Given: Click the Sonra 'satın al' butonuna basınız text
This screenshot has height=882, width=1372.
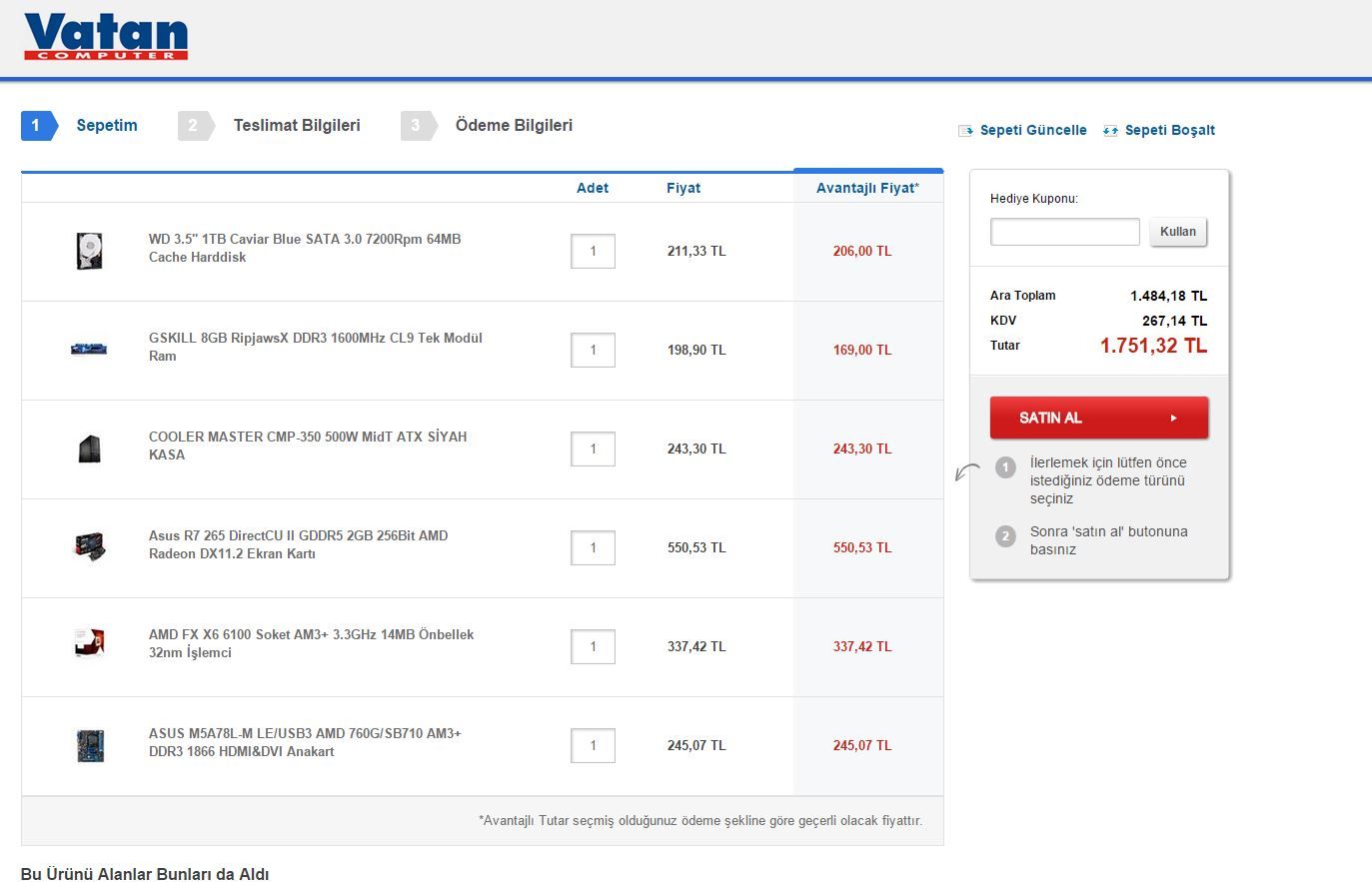Looking at the screenshot, I should [1109, 540].
